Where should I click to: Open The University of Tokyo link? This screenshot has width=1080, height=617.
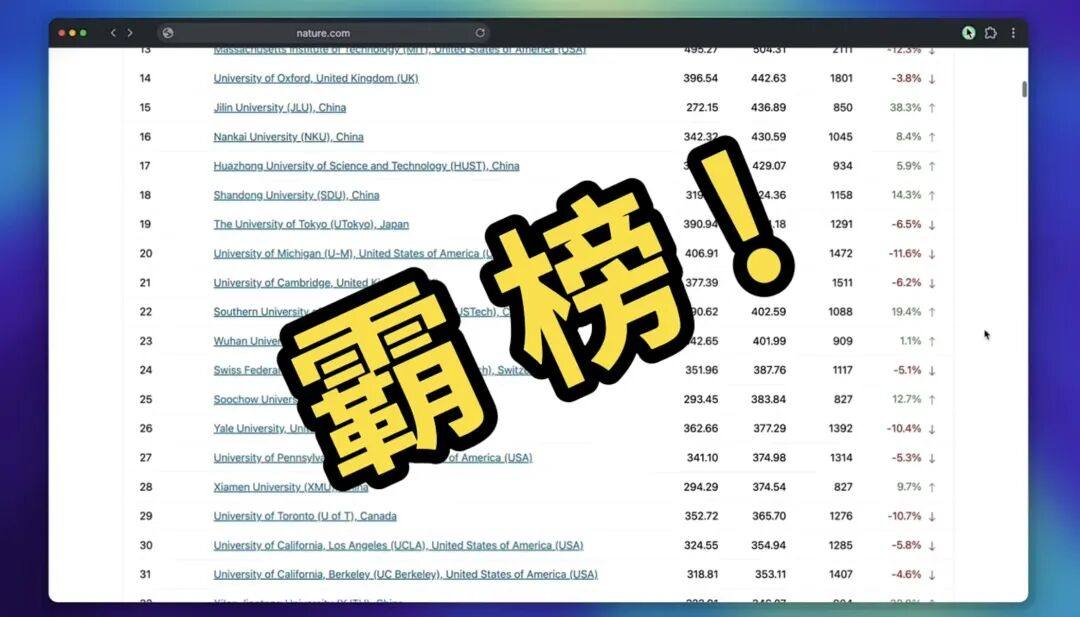[310, 224]
